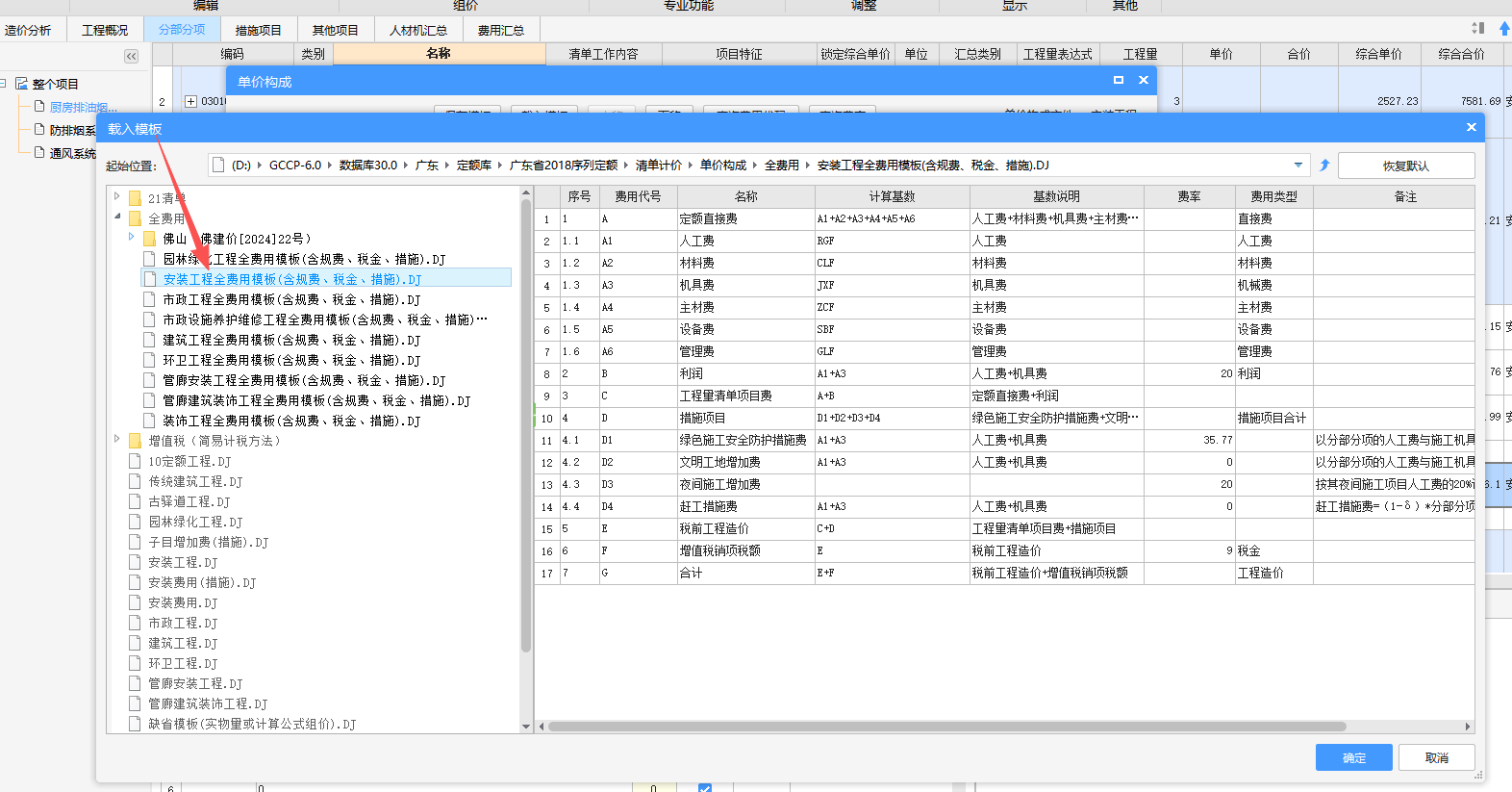Collapse the 全费用 folder

[117, 217]
